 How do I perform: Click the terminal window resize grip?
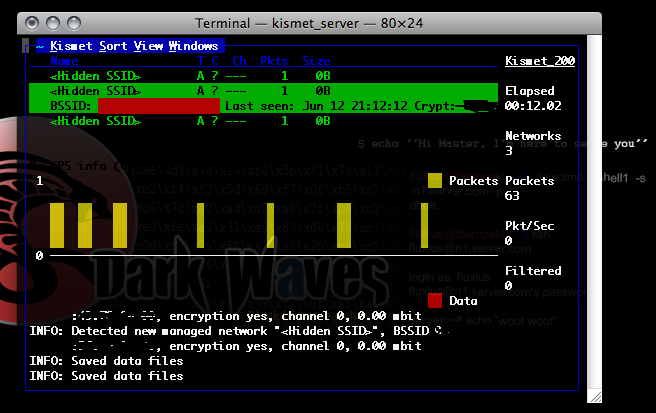click(x=594, y=396)
